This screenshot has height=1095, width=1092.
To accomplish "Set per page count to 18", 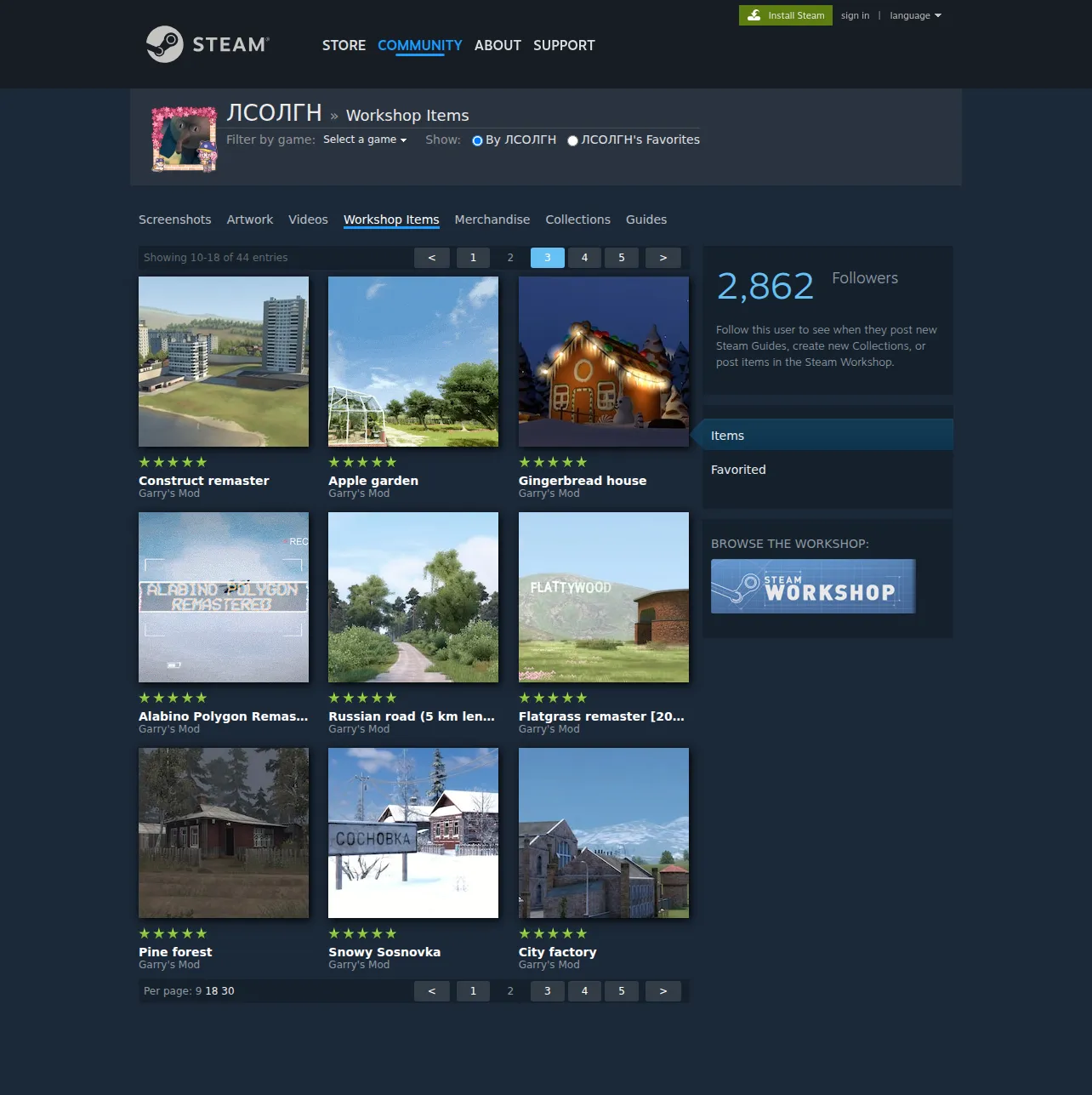I will (212, 991).
